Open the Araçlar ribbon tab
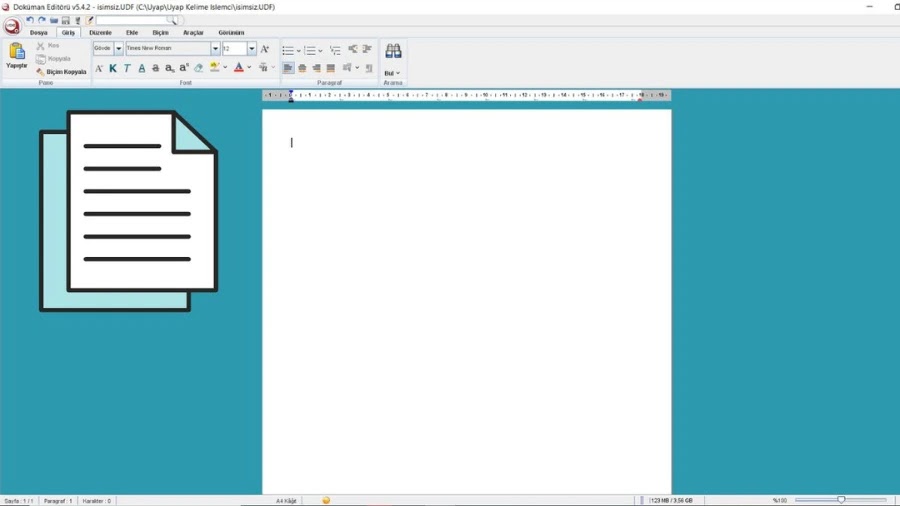Viewport: 900px width, 506px height. click(x=193, y=33)
